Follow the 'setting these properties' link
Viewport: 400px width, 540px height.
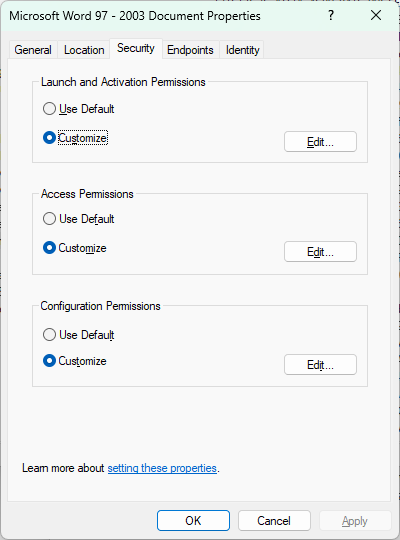(x=162, y=468)
